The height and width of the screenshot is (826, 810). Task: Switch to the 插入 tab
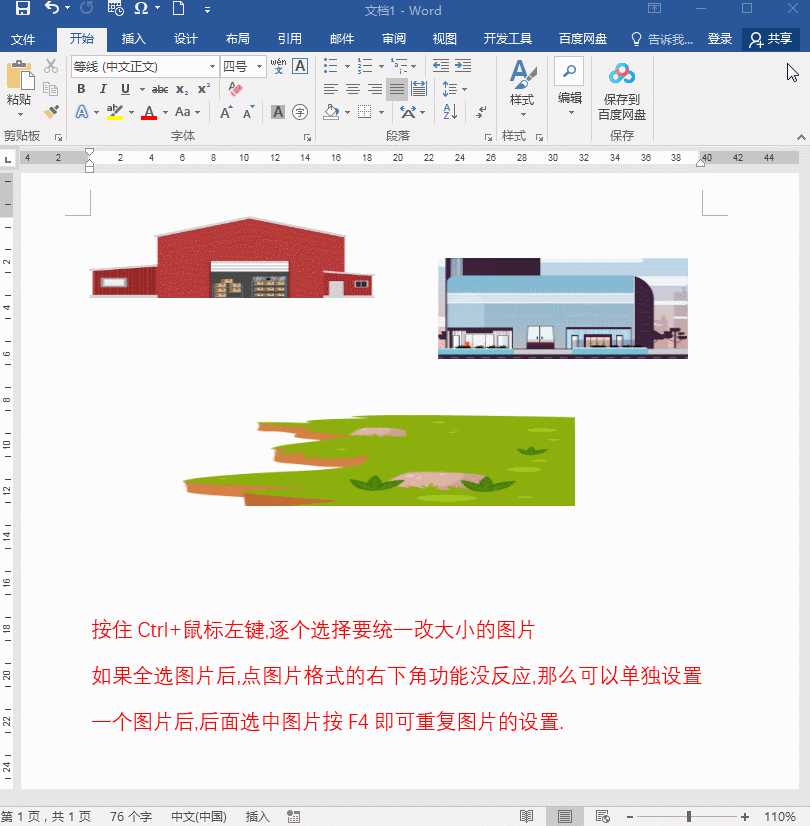click(133, 39)
